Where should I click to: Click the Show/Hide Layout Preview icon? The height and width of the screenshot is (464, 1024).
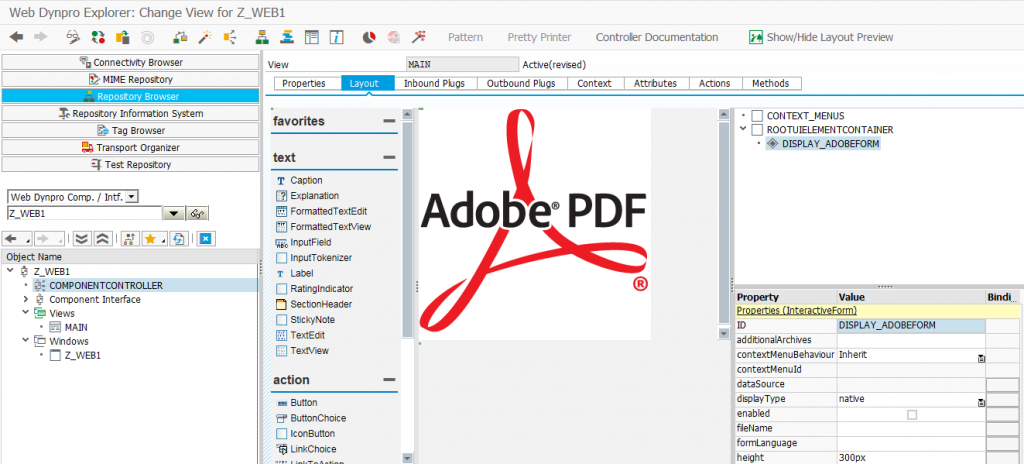click(756, 37)
